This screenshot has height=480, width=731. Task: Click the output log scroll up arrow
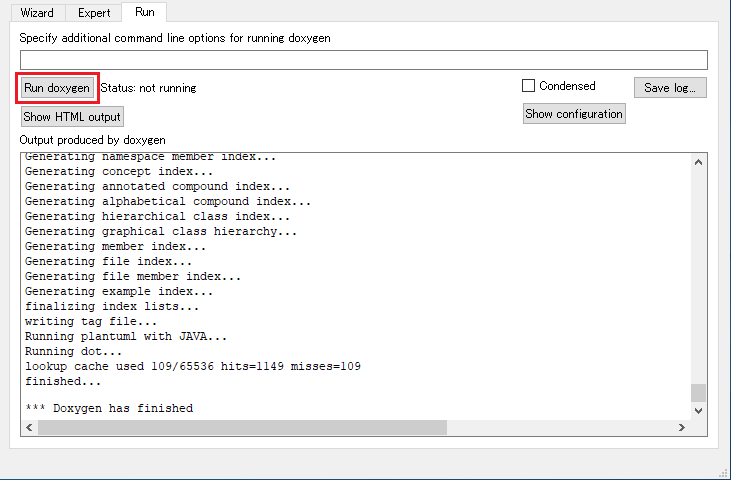pos(698,162)
